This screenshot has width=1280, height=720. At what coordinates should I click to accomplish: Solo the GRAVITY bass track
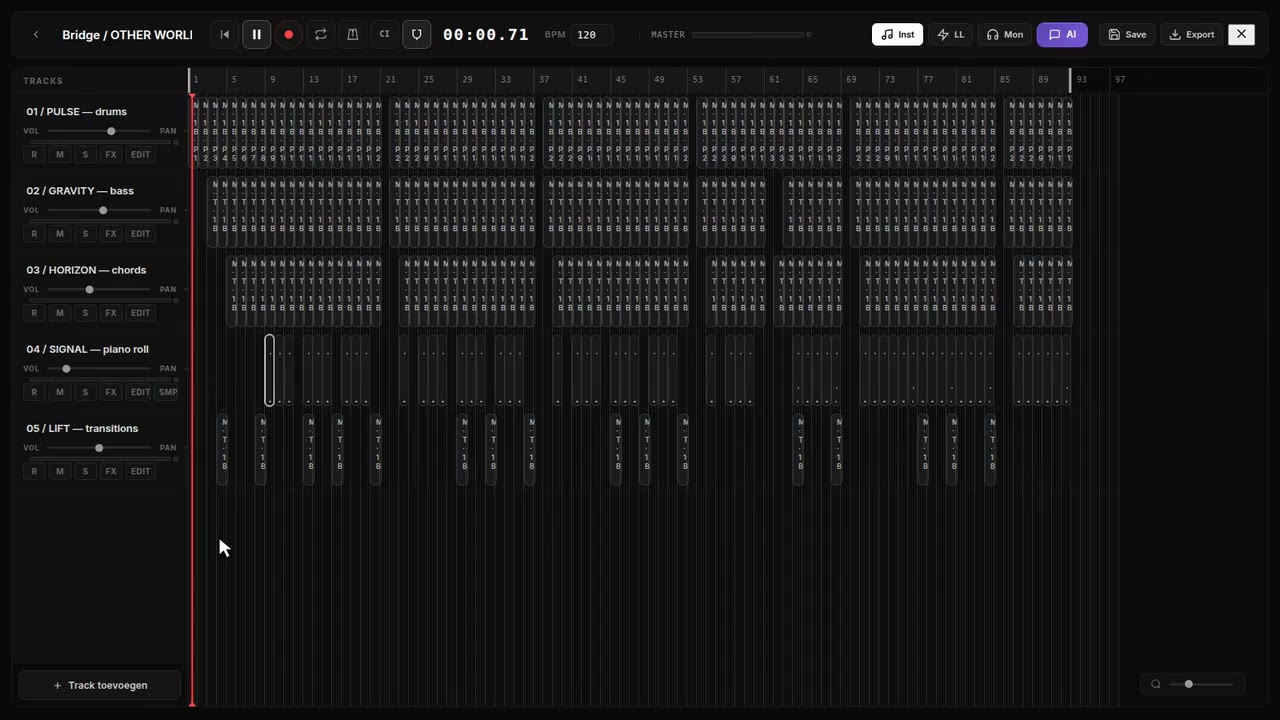85,234
